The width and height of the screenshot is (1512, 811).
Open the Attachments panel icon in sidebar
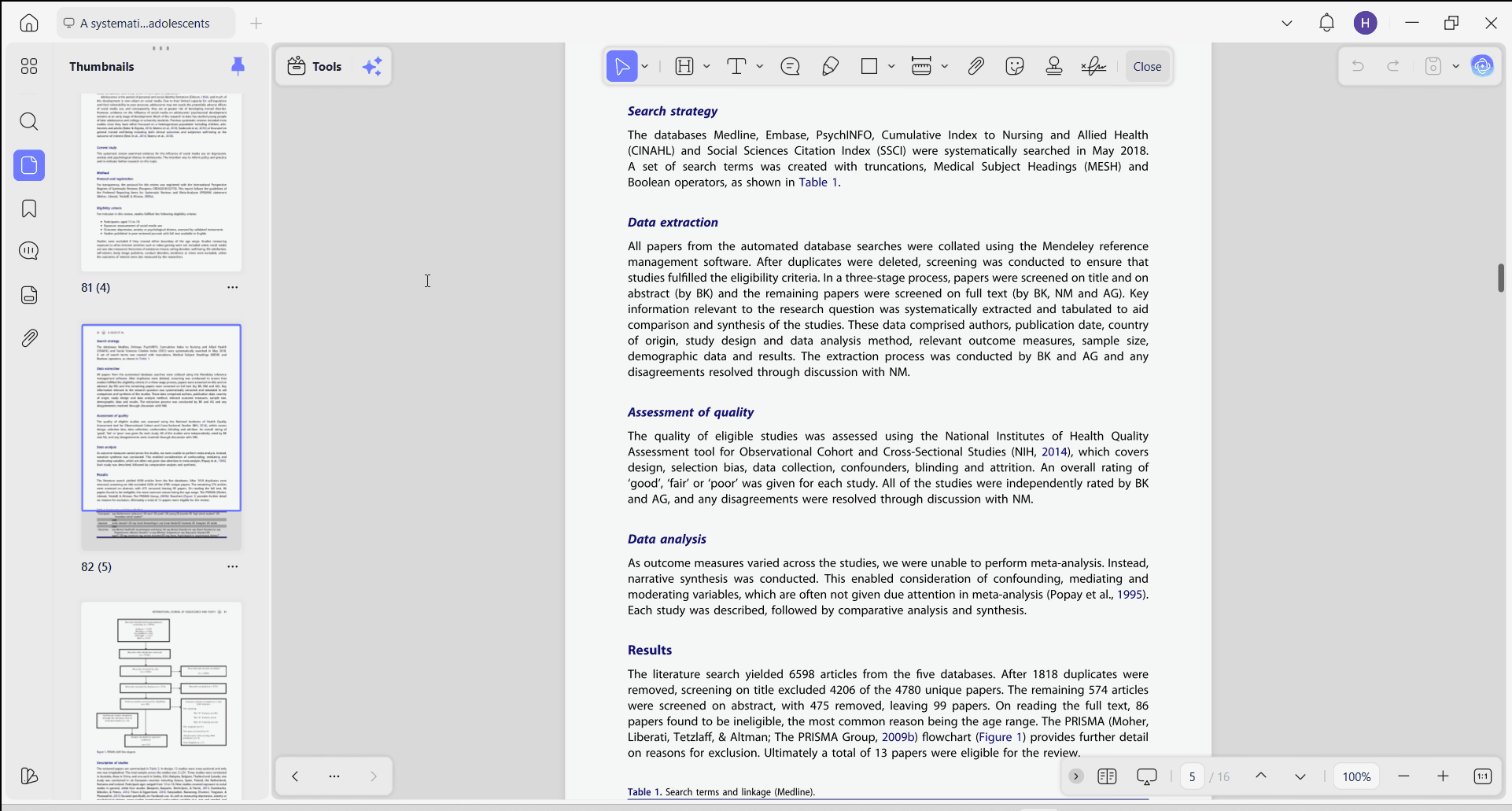point(29,338)
